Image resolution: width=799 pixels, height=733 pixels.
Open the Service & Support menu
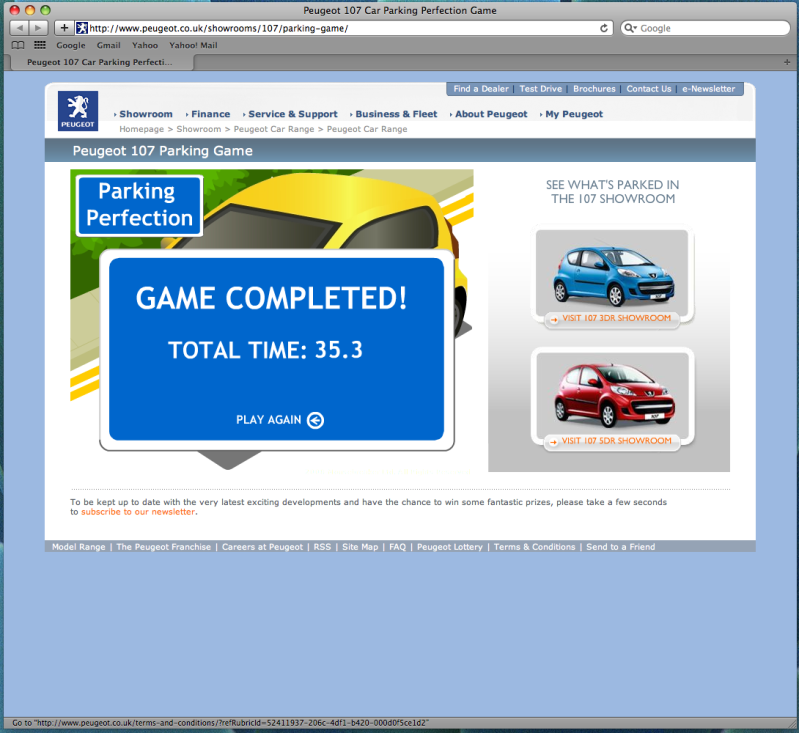[292, 114]
